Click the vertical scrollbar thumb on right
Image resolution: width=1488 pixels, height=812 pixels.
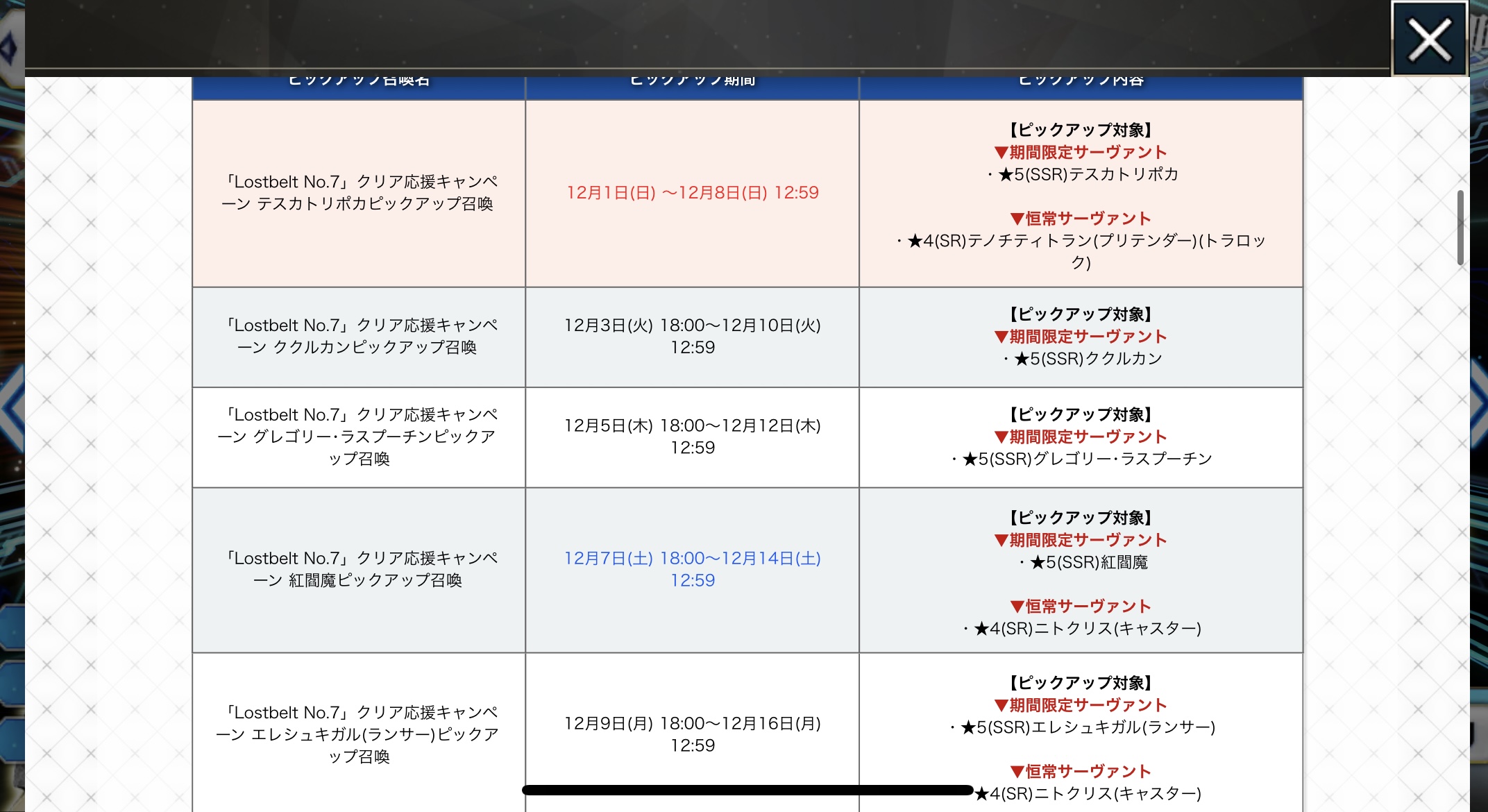point(1460,227)
